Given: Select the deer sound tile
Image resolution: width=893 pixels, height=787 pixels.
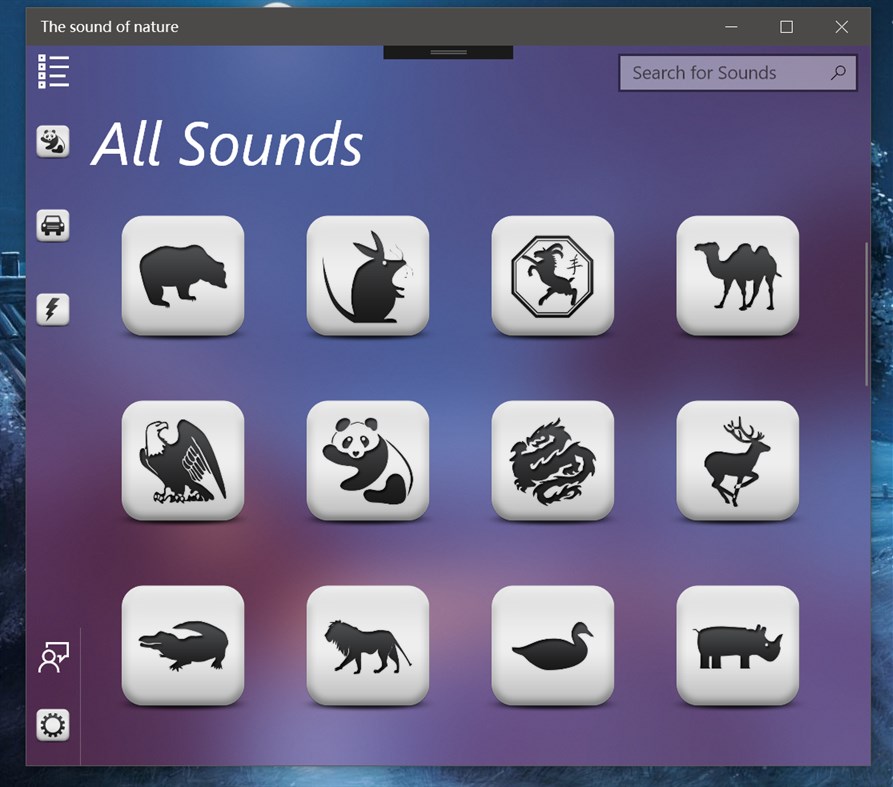Looking at the screenshot, I should pyautogui.click(x=737, y=460).
